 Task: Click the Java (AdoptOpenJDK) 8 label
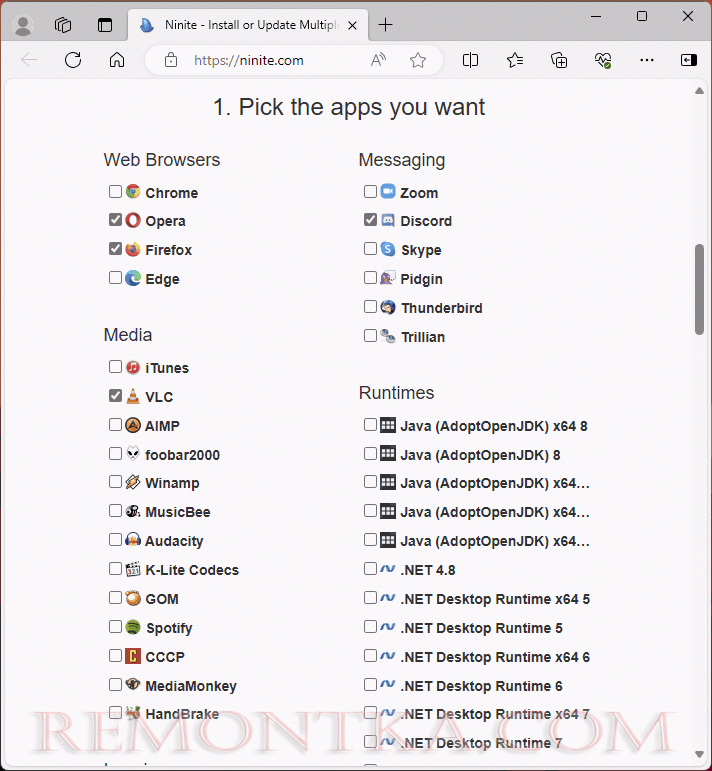tap(480, 455)
